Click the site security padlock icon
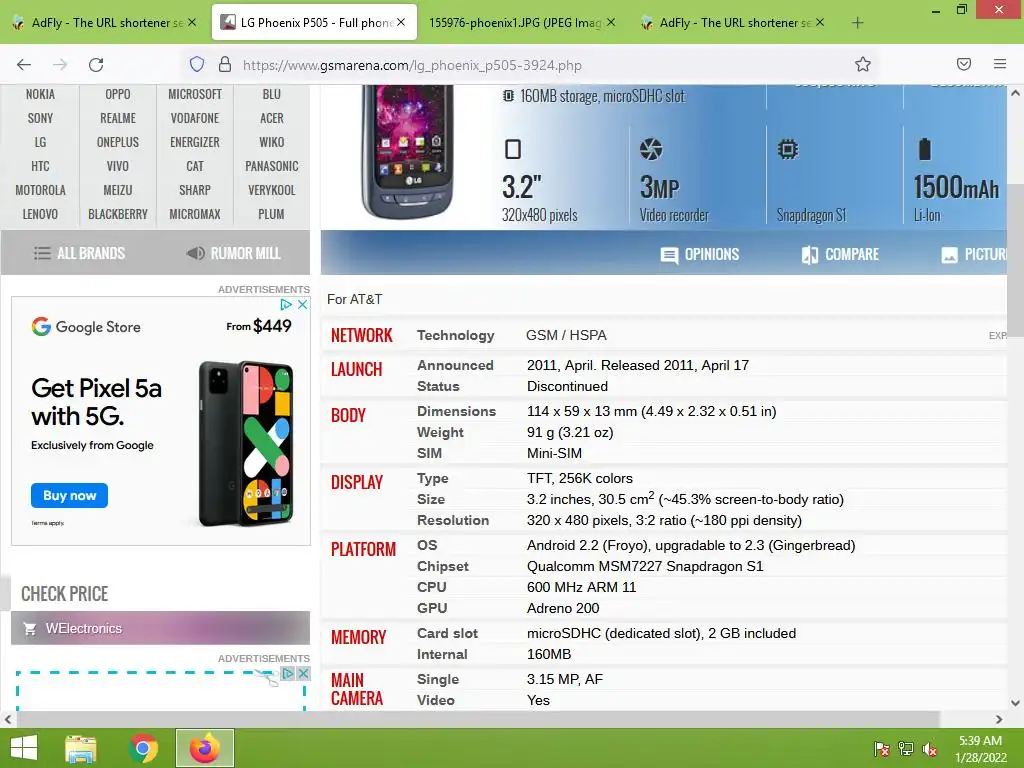Image resolution: width=1024 pixels, height=768 pixels. (x=225, y=64)
